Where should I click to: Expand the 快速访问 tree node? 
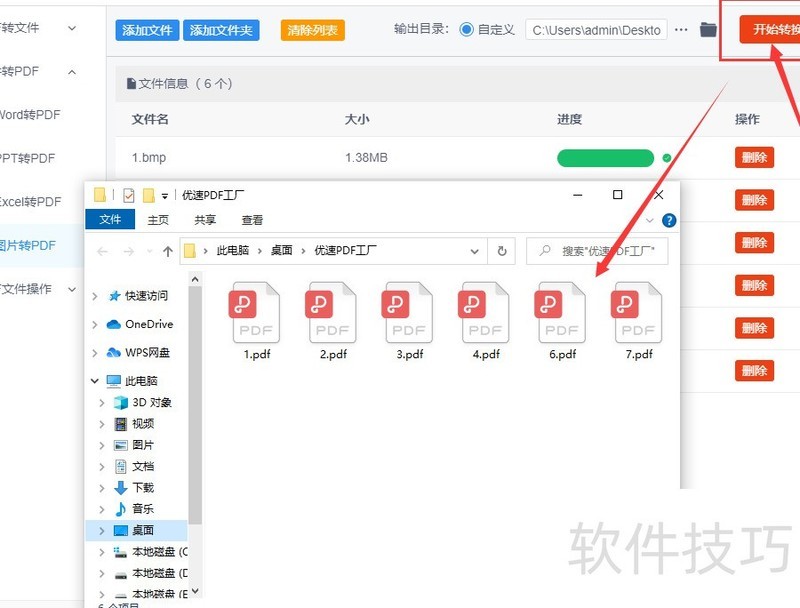[95, 296]
